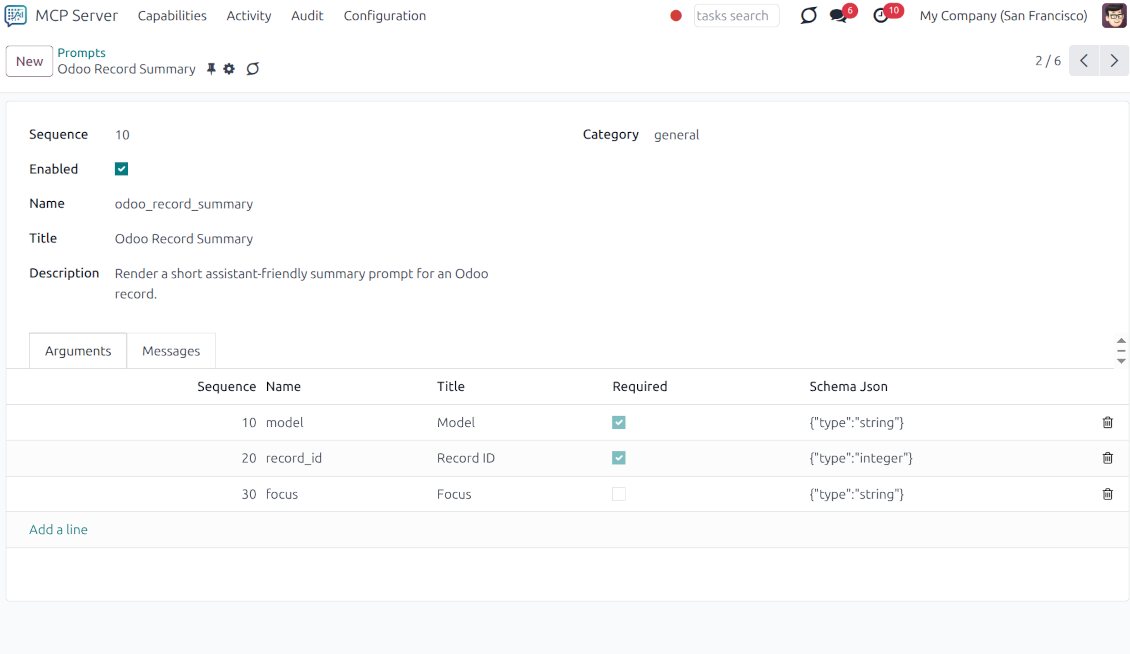Switch to the Arguments tab

[78, 350]
